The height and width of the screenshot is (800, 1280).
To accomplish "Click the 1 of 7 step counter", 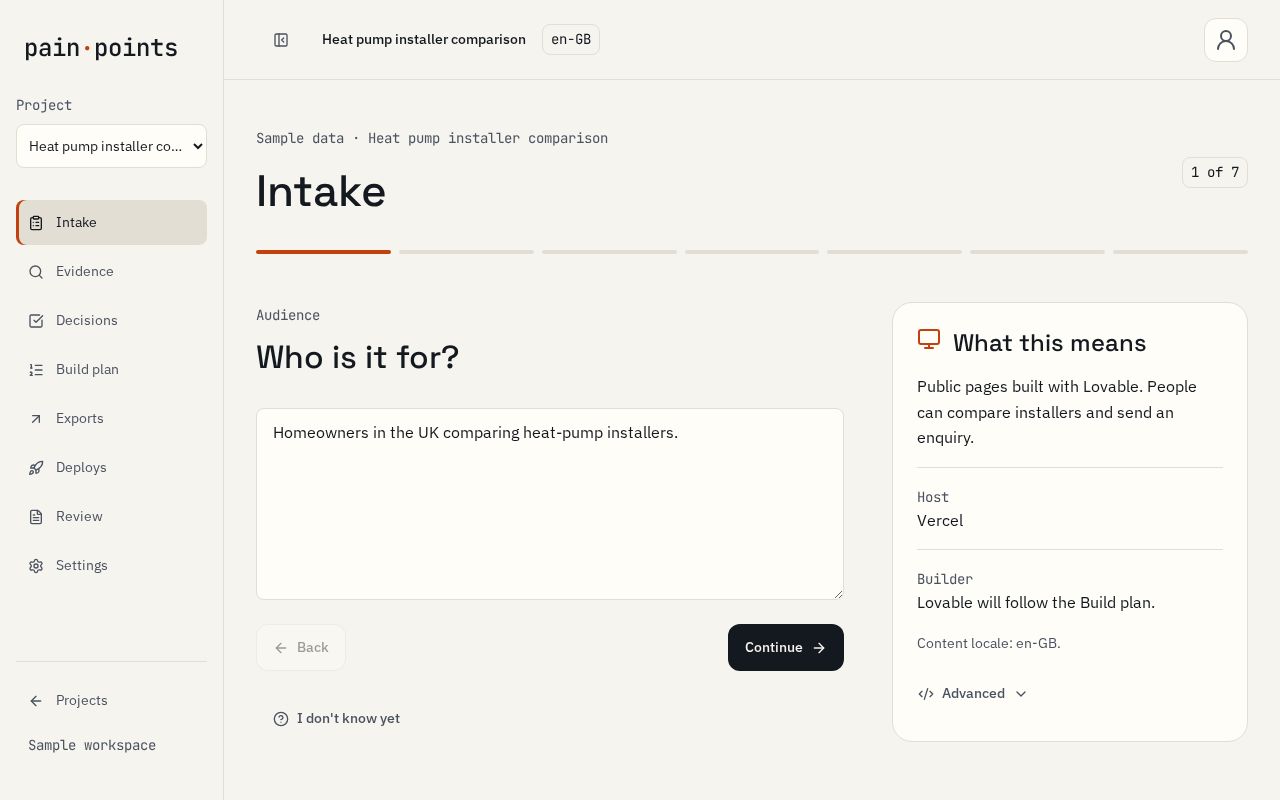I will [1215, 173].
